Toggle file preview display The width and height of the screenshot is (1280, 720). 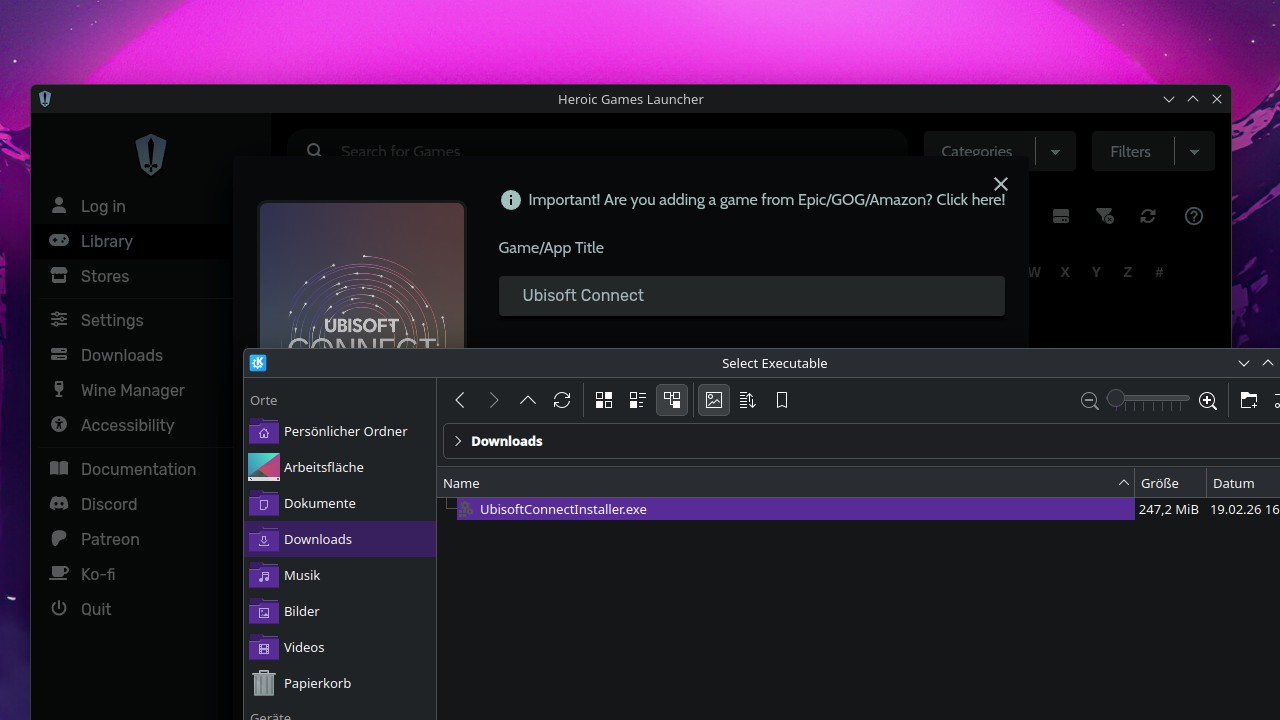point(714,400)
